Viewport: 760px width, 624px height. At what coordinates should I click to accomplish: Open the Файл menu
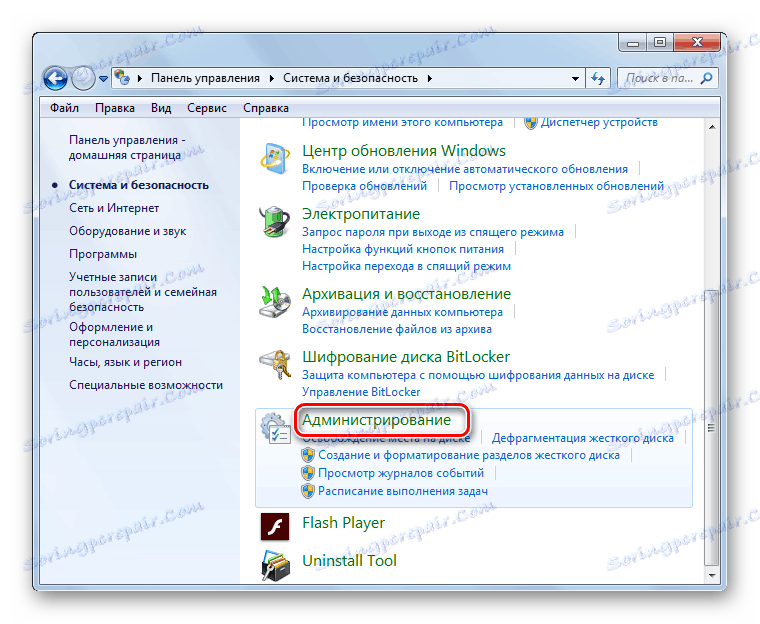pos(64,108)
